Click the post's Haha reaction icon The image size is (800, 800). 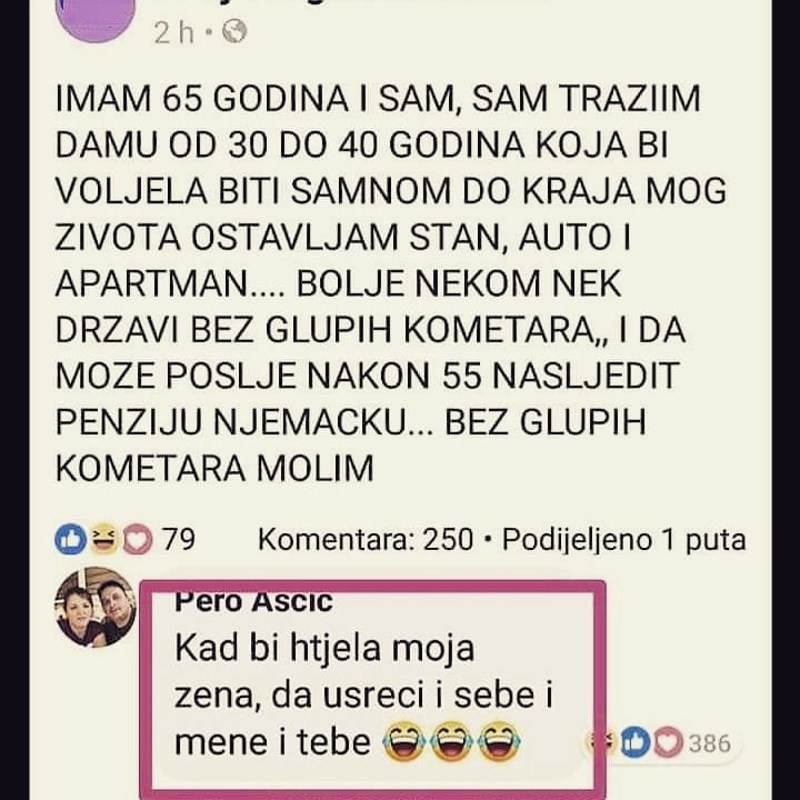[x=101, y=540]
